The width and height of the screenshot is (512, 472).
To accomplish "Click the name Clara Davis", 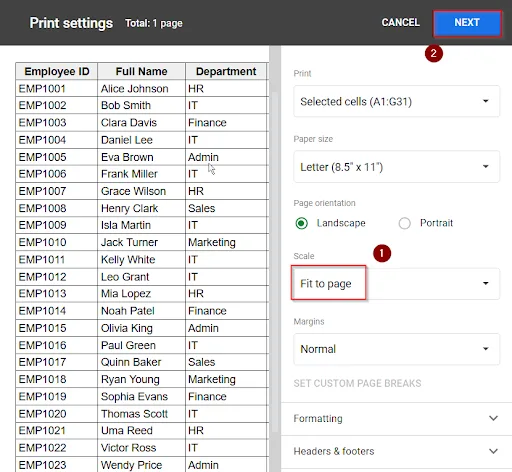I will click(129, 123).
